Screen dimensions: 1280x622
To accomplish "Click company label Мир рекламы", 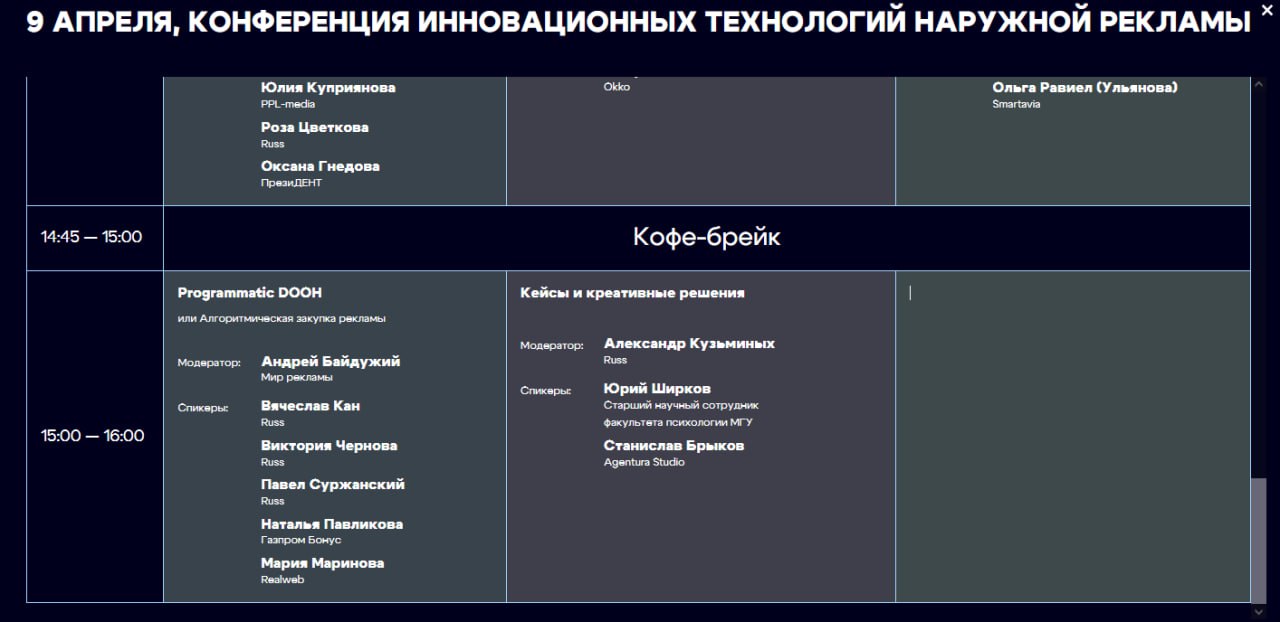I will pyautogui.click(x=297, y=378).
